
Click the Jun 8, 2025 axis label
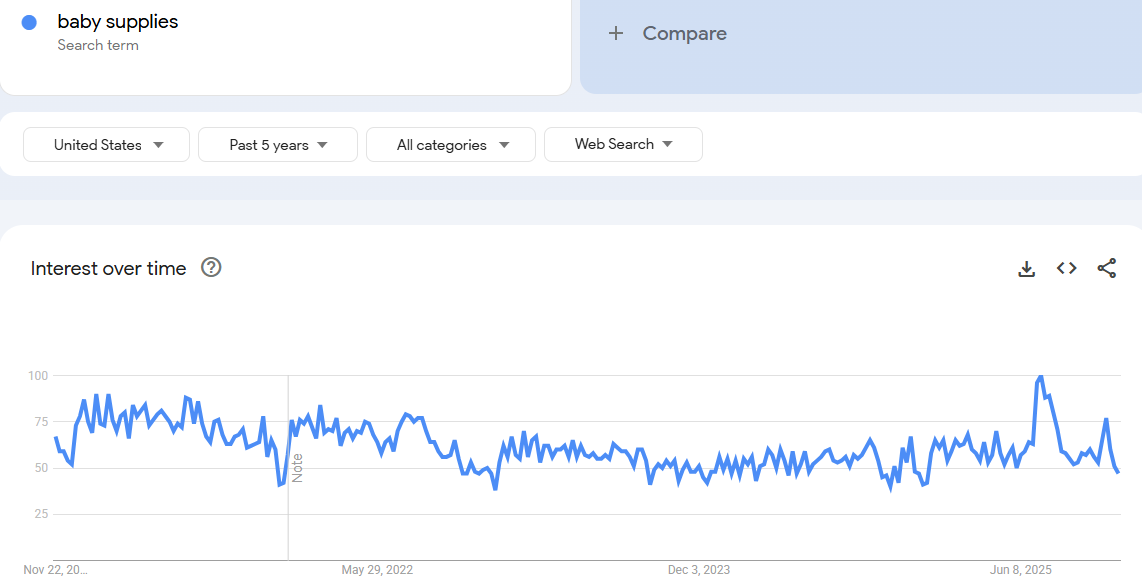coord(1020,570)
